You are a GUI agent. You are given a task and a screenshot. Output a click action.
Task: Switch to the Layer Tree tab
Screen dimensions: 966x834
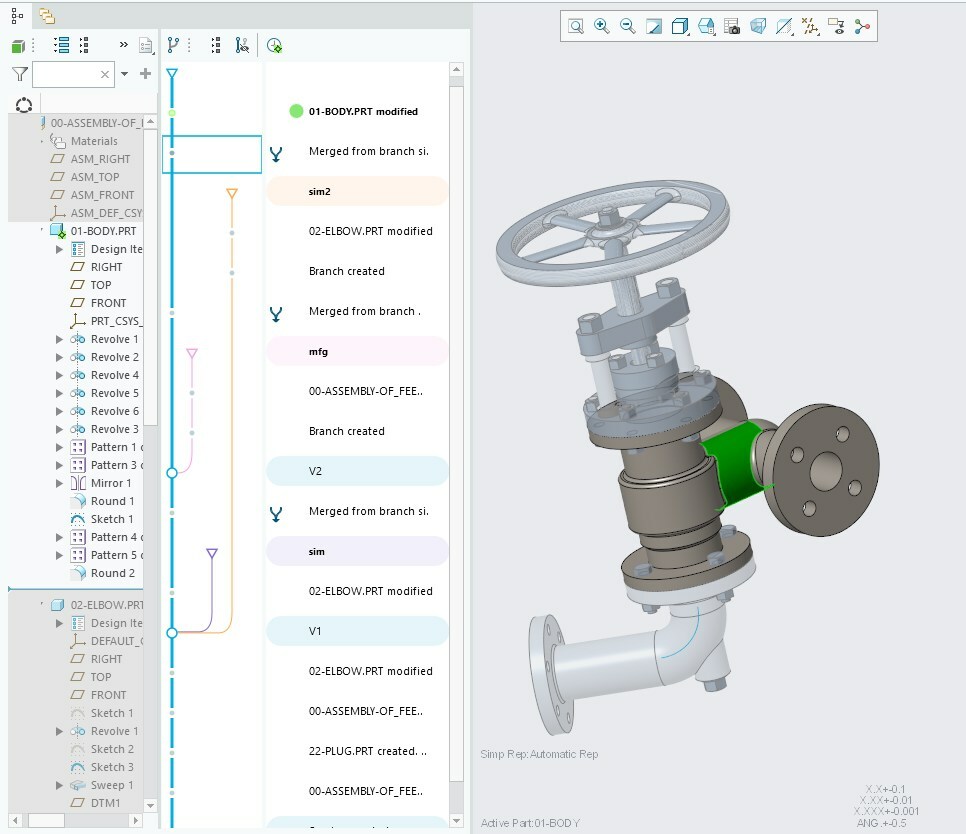tap(46, 15)
